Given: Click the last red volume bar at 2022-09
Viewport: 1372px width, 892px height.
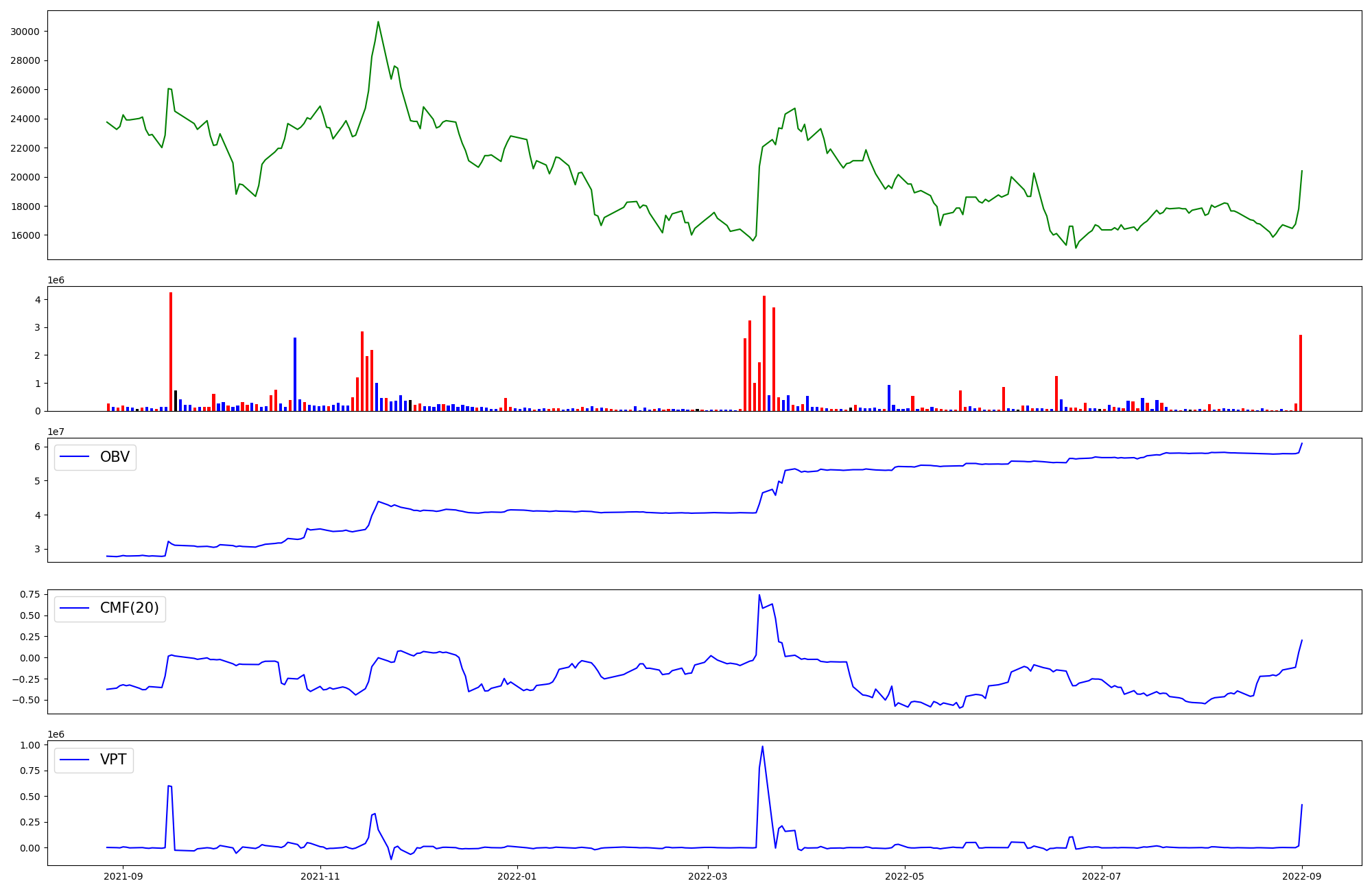Looking at the screenshot, I should point(1300,373).
